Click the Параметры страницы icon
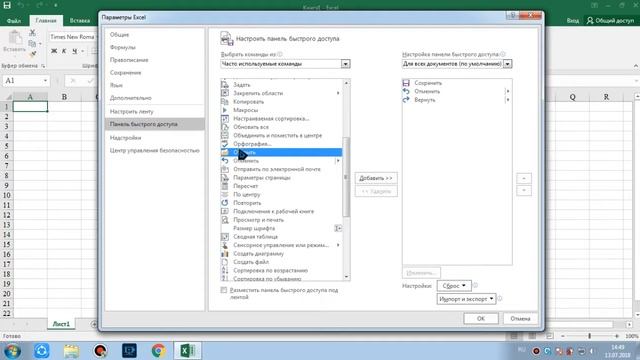The image size is (640, 360). 224,178
